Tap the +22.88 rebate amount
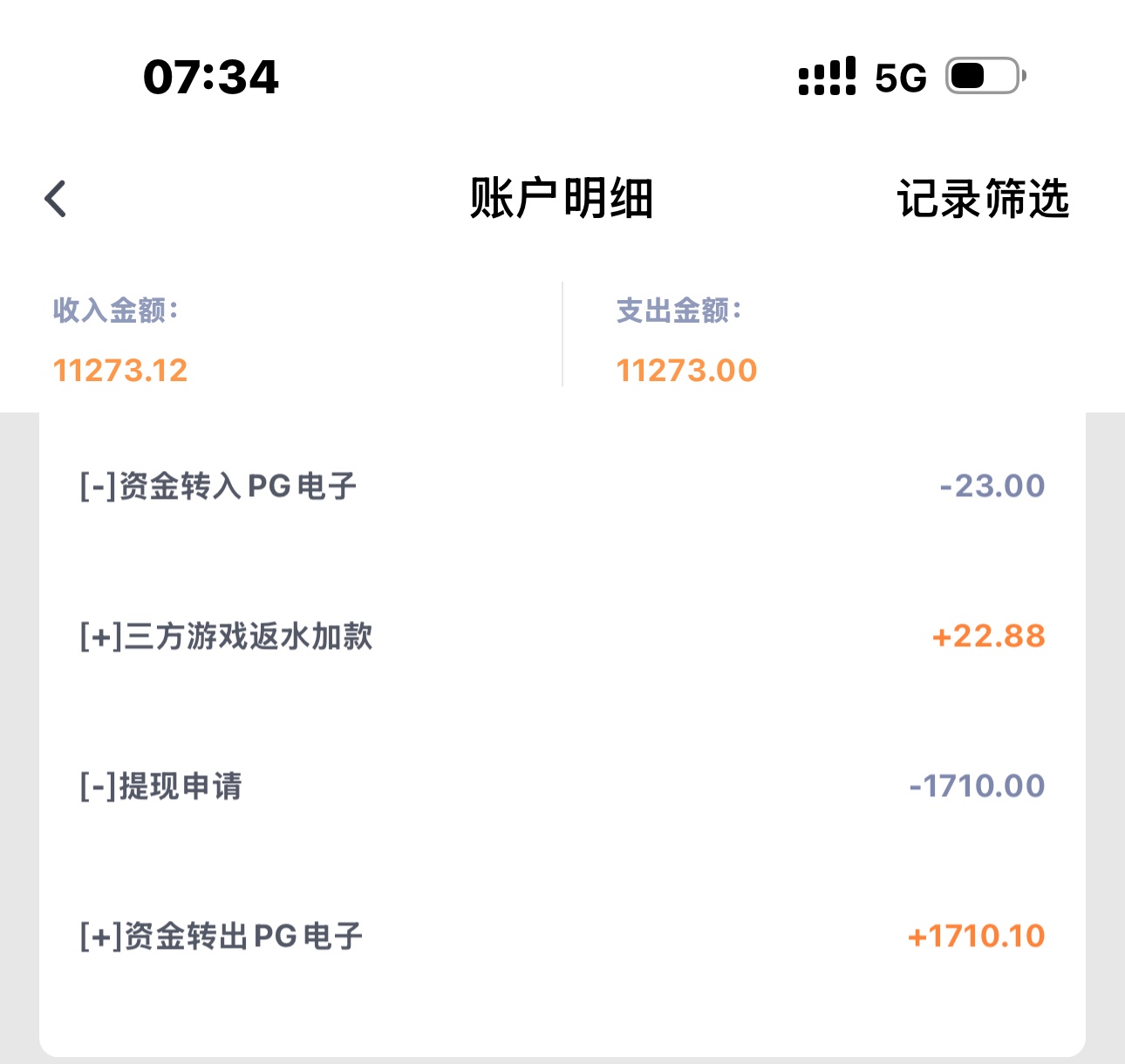This screenshot has height=1064, width=1125. [988, 636]
